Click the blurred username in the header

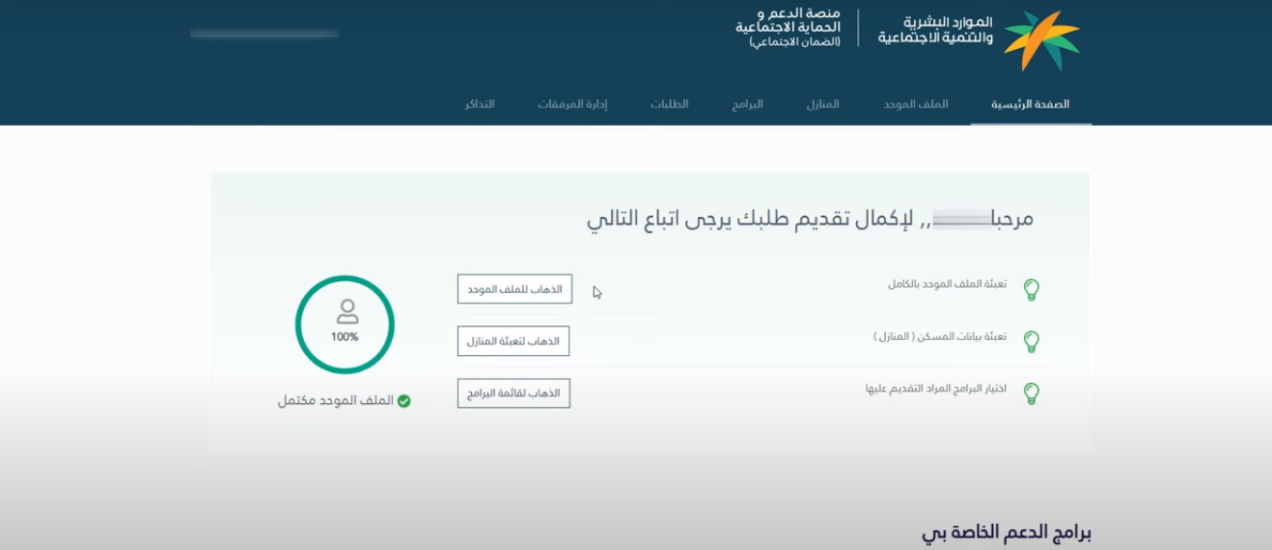pos(264,34)
